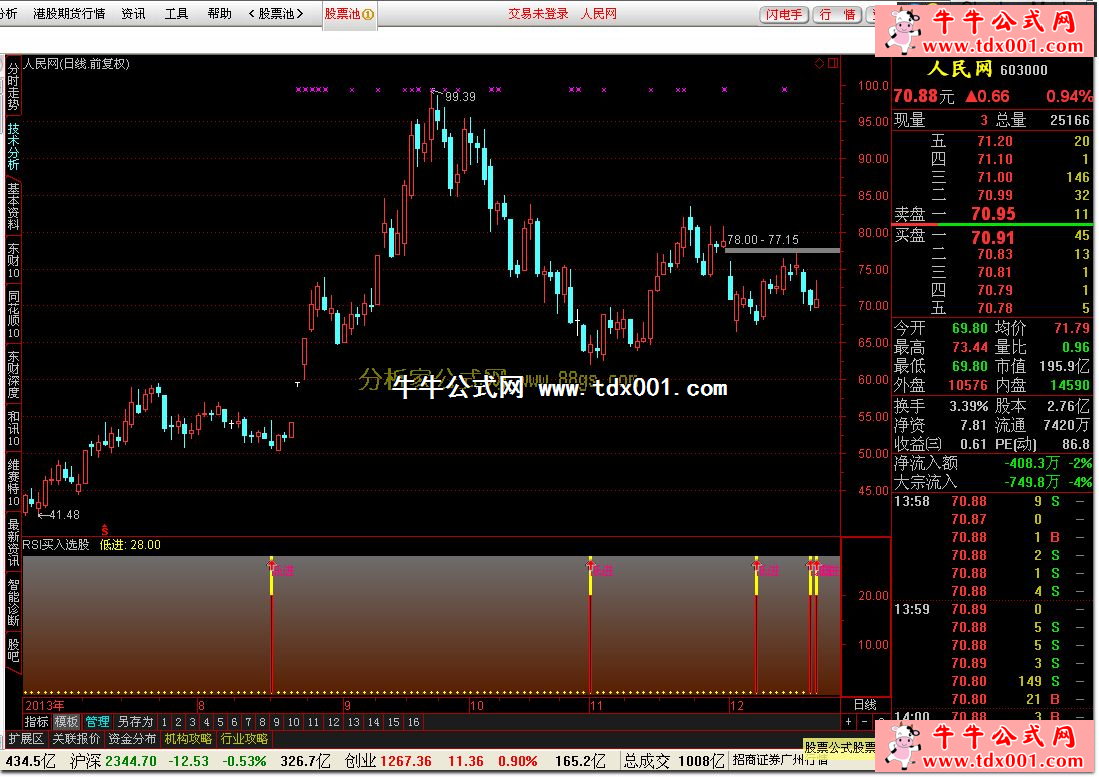Click the buy-one price 70.91
Viewport: 1099px width, 777px height.
click(993, 238)
